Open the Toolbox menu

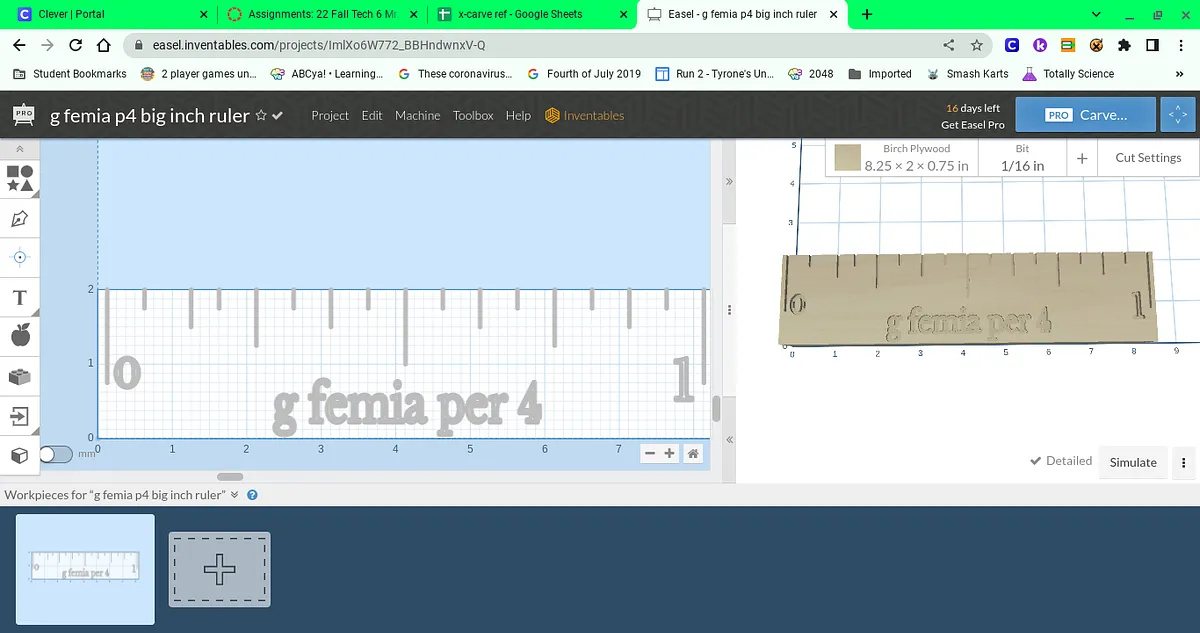[x=473, y=116]
